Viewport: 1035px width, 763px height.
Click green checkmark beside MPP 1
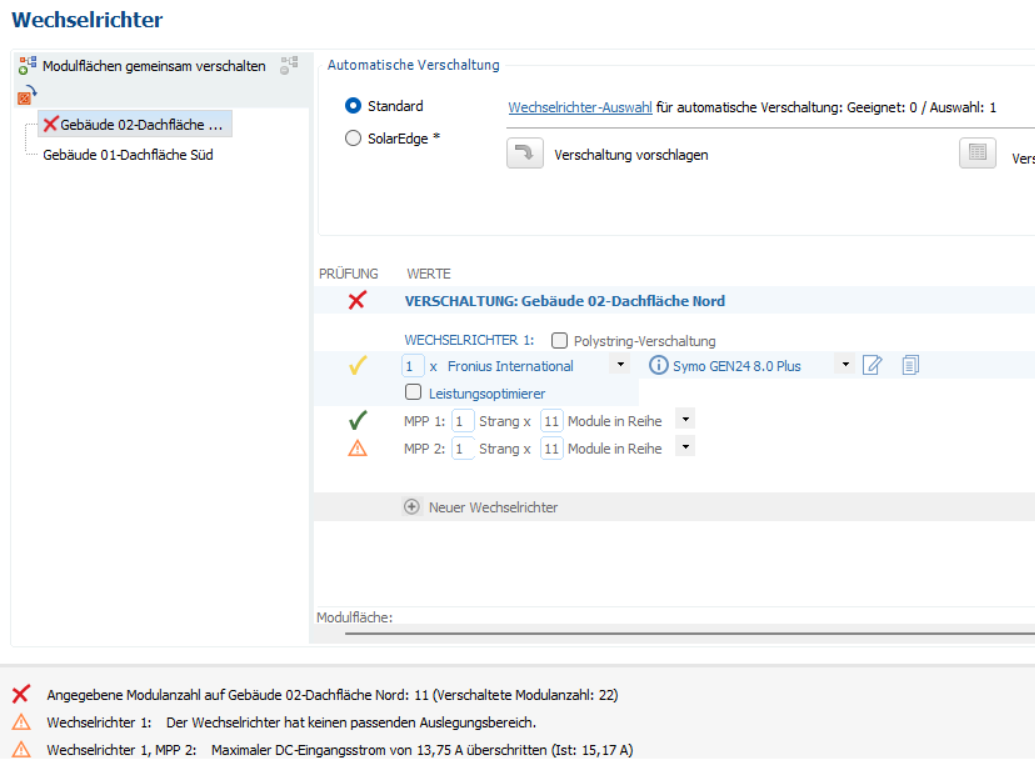click(358, 420)
